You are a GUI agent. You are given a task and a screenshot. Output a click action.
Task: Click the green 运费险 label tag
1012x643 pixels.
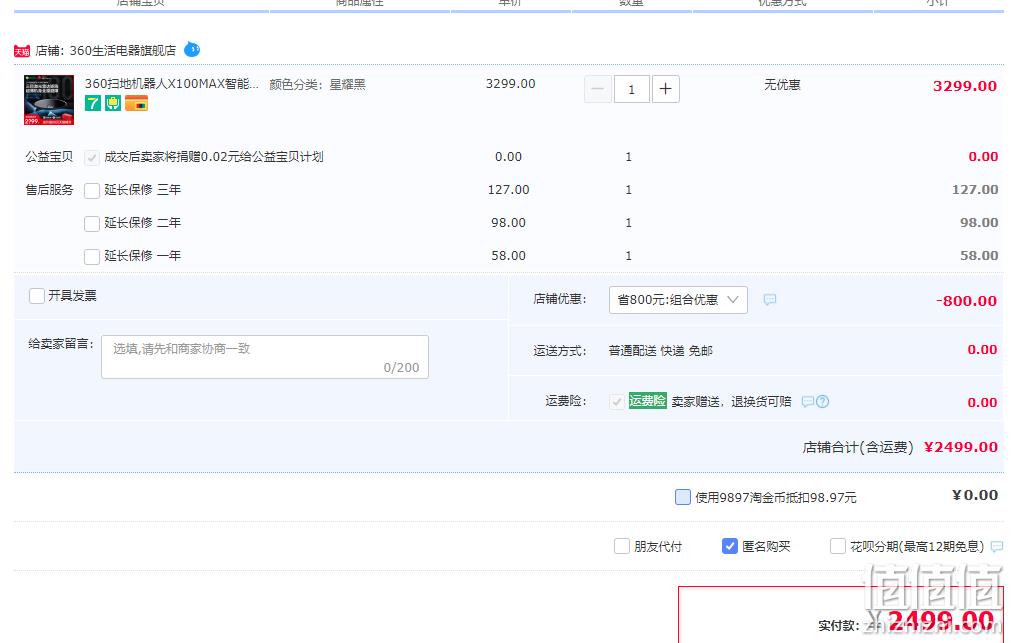(647, 401)
